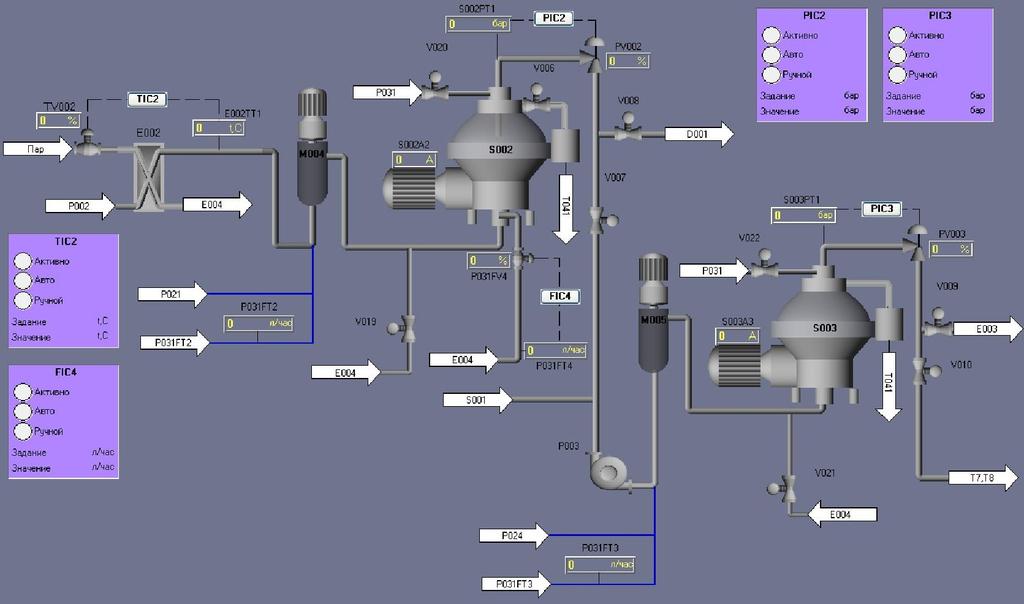Click the P031FT3 flow value field
This screenshot has height=604, width=1024.
pyautogui.click(x=600, y=565)
